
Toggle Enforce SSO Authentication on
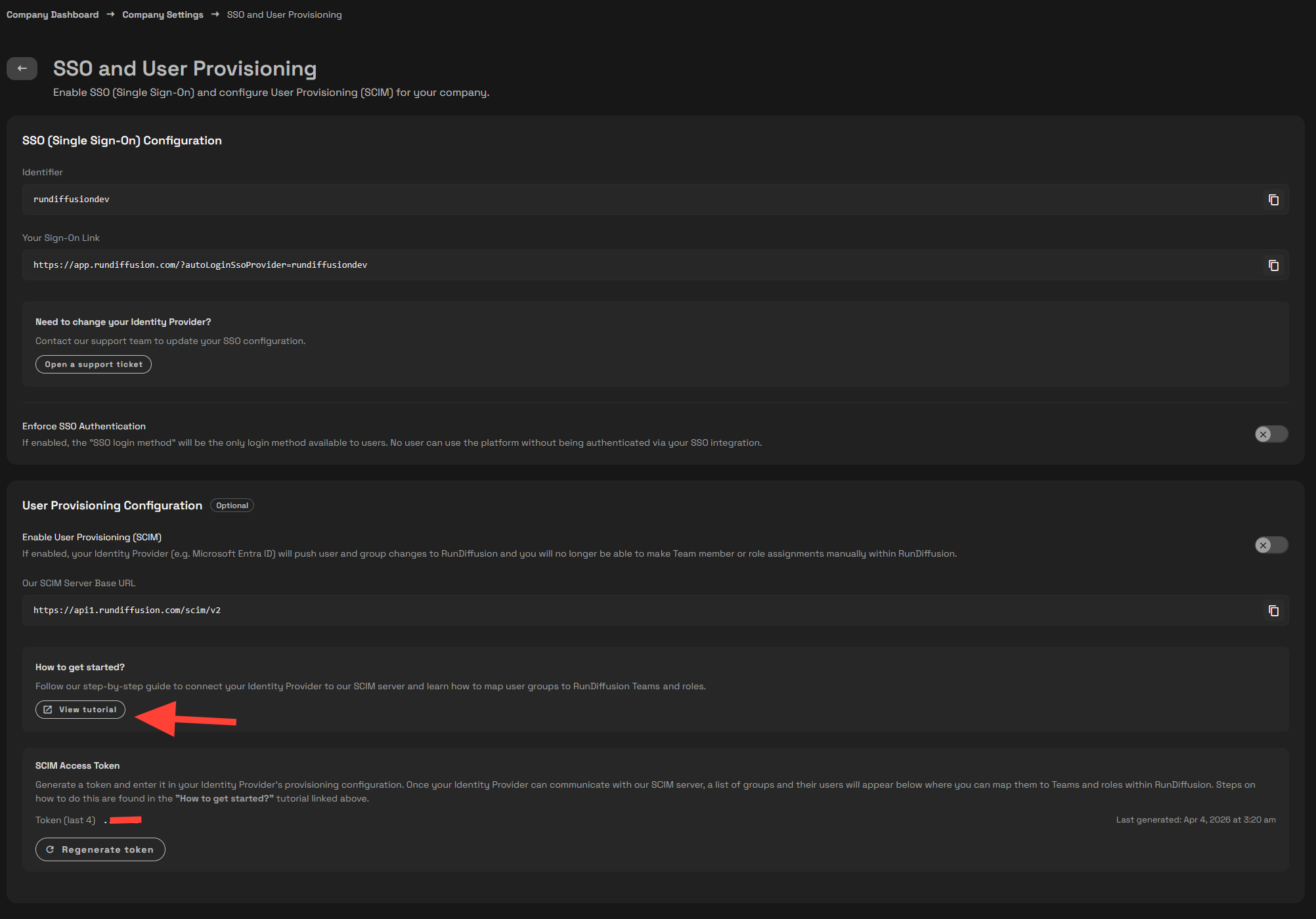coord(1270,434)
